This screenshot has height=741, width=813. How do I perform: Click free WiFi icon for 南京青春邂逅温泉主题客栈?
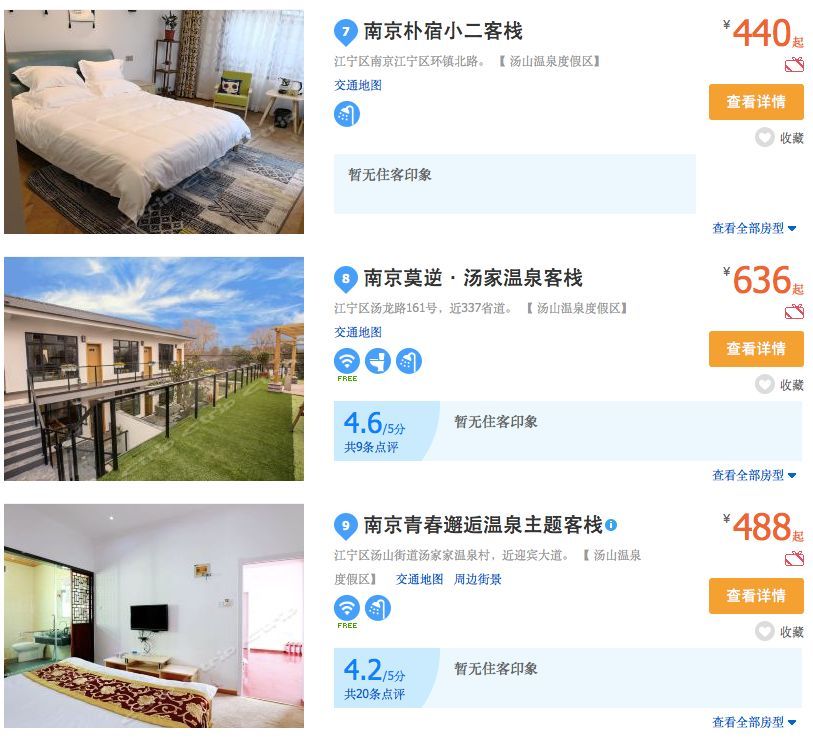click(x=347, y=608)
